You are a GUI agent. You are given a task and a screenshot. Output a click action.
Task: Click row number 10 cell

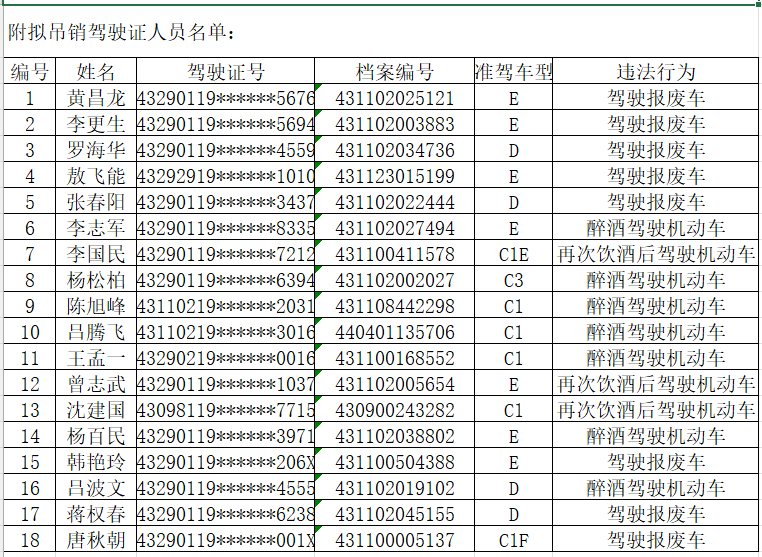(30, 332)
